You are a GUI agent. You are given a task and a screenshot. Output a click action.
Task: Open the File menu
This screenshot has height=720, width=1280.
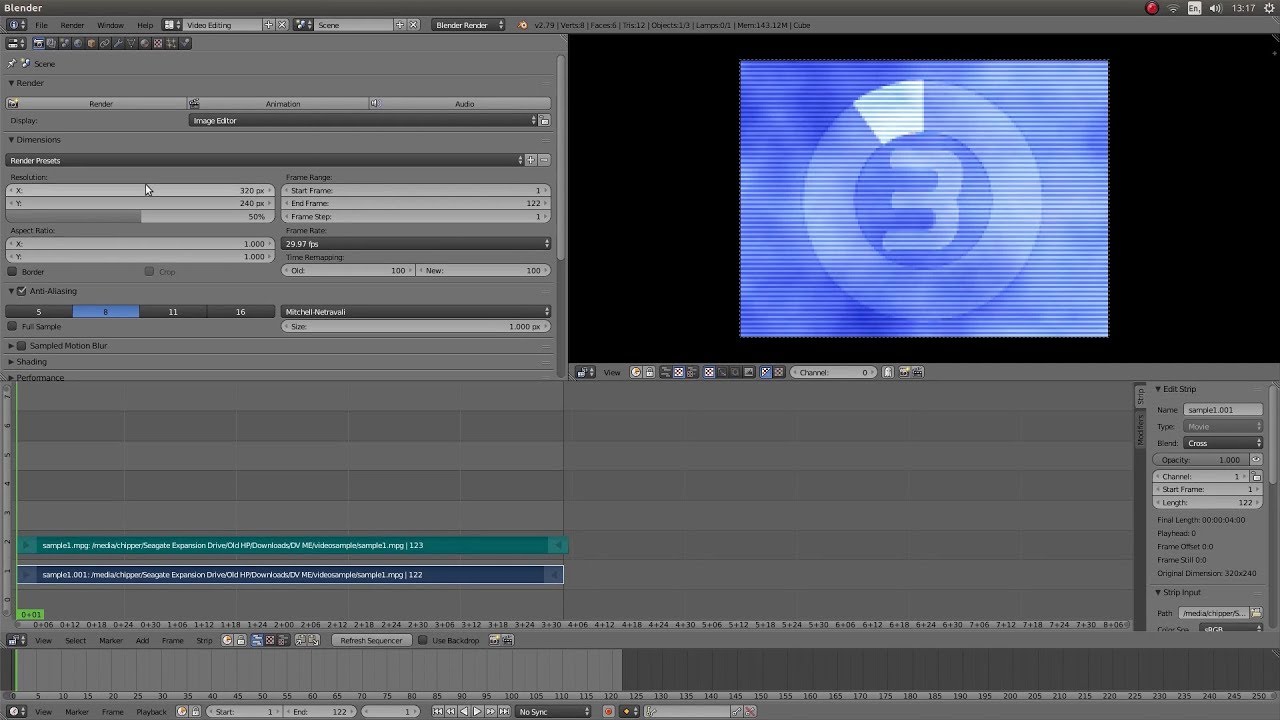41,25
